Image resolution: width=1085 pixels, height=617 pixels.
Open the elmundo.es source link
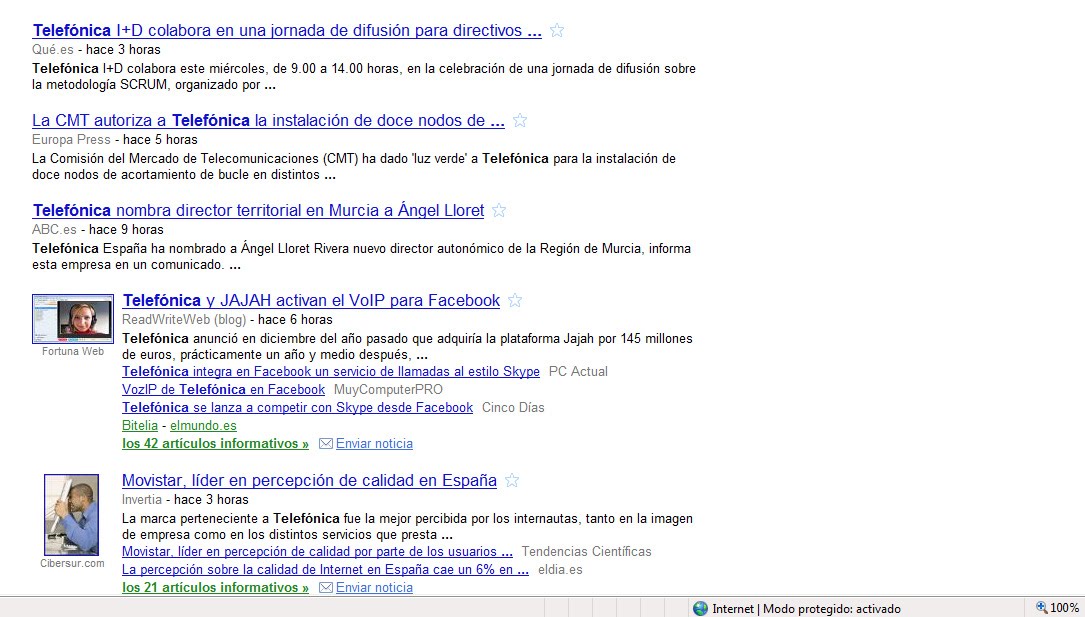(203, 425)
